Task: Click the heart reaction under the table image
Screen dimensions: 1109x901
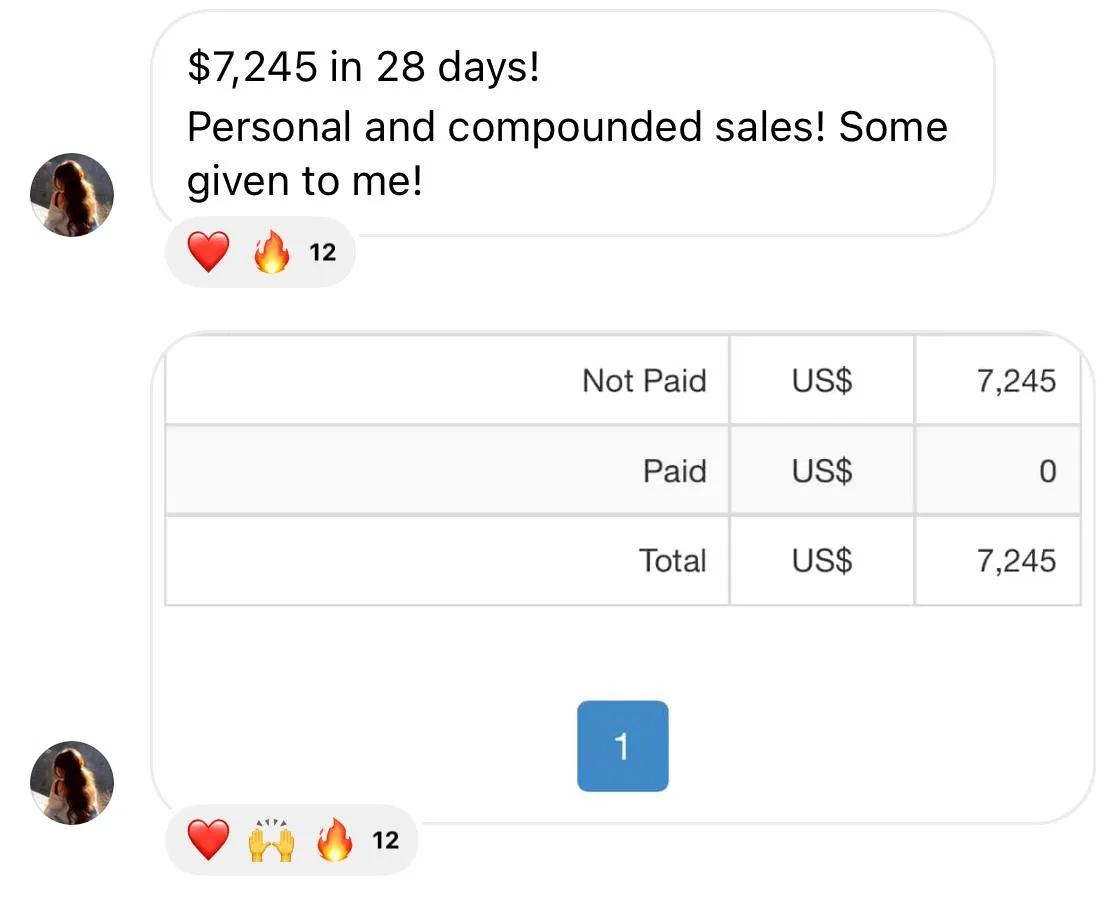Action: click(x=209, y=840)
